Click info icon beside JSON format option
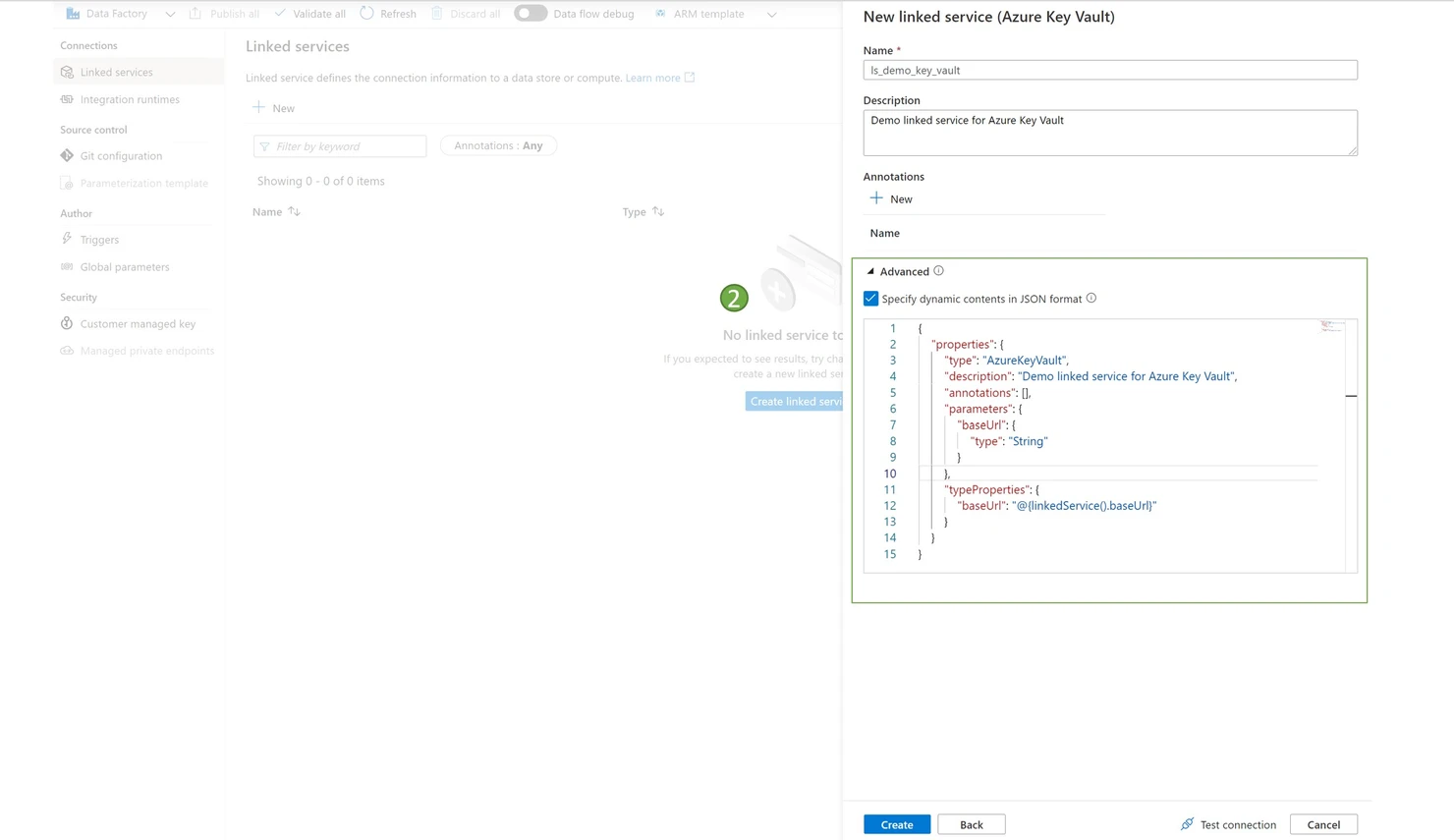1454x840 pixels. pos(1091,299)
